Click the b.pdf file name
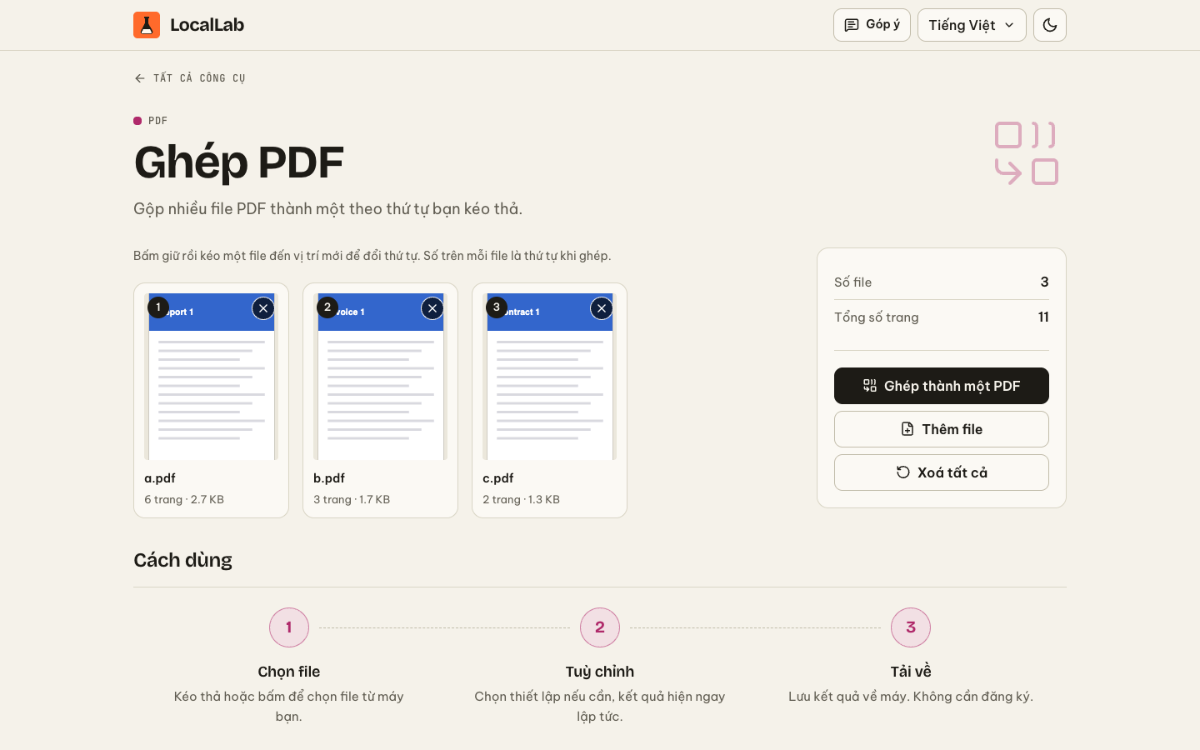Image resolution: width=1200 pixels, height=750 pixels. click(329, 478)
